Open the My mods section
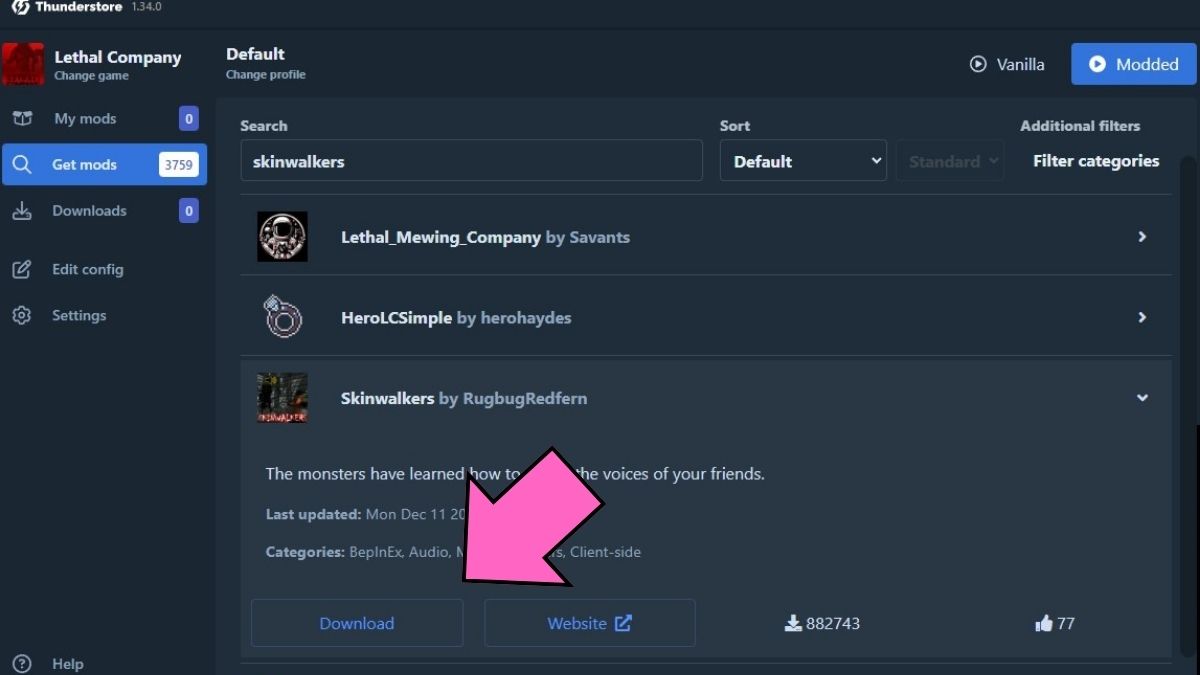Image resolution: width=1200 pixels, height=675 pixels. [x=104, y=119]
